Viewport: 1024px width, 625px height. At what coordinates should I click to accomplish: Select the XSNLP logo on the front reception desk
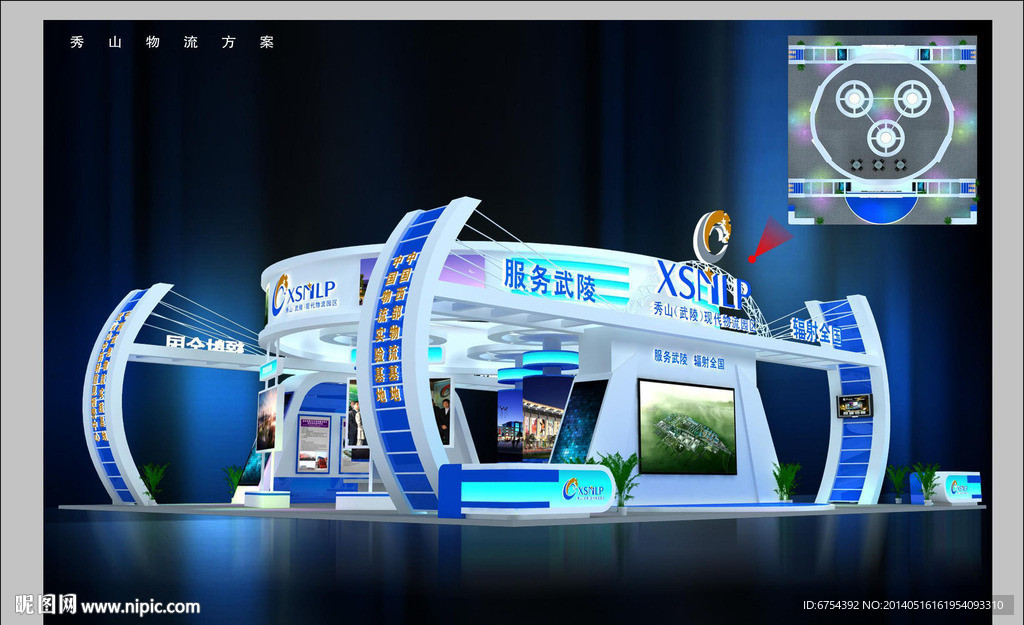(583, 490)
